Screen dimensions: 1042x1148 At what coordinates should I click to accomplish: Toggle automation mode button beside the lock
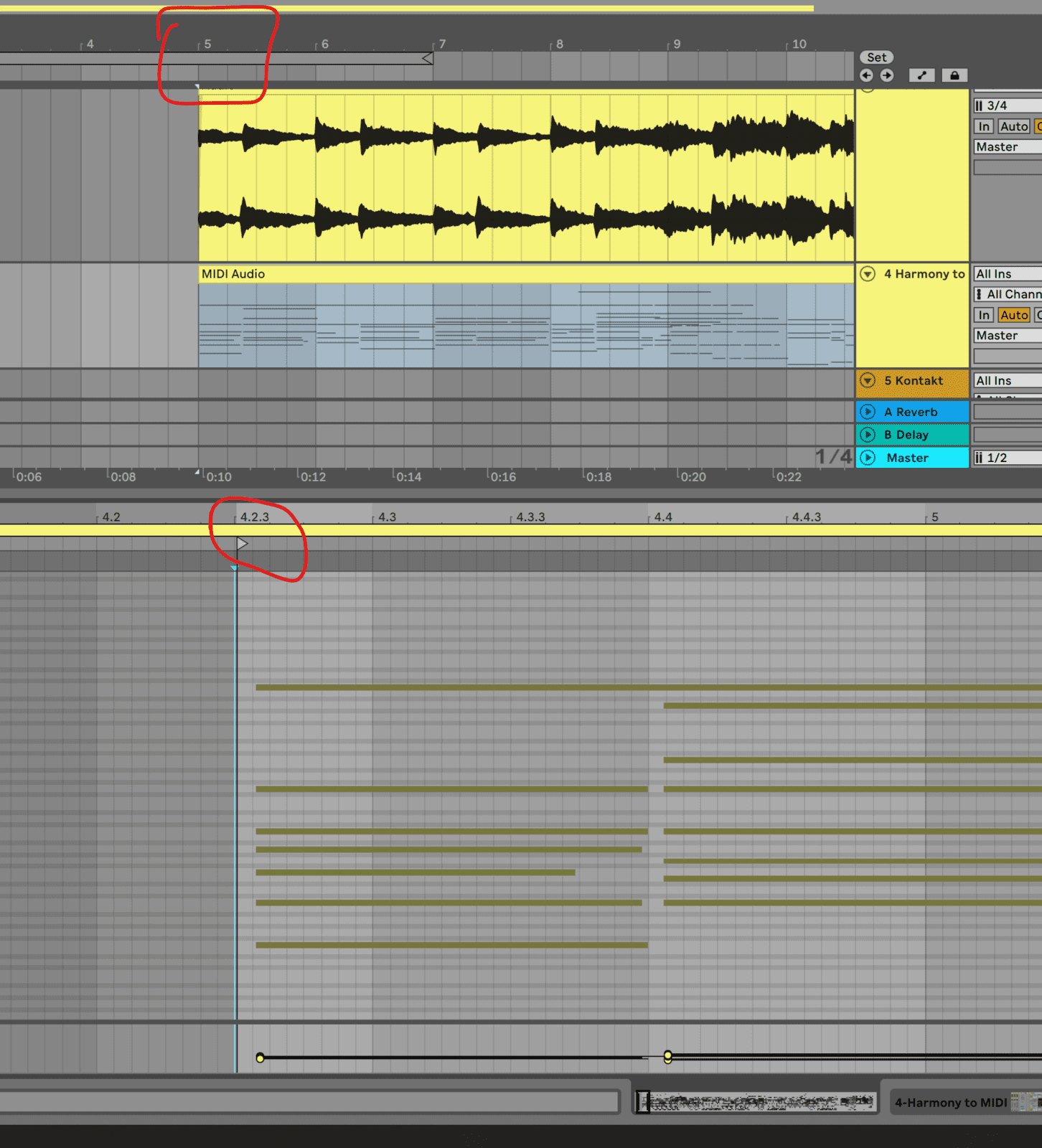922,75
